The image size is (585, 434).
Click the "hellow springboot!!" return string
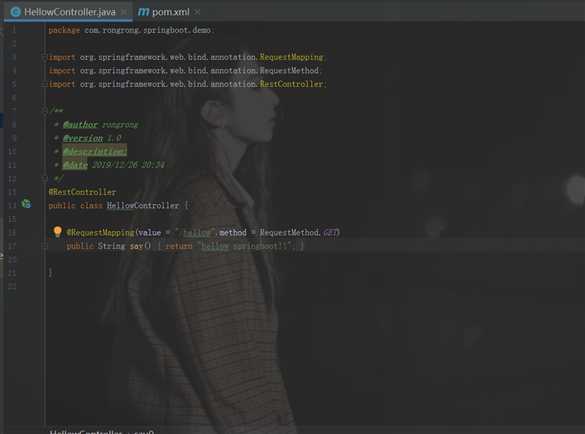click(245, 246)
